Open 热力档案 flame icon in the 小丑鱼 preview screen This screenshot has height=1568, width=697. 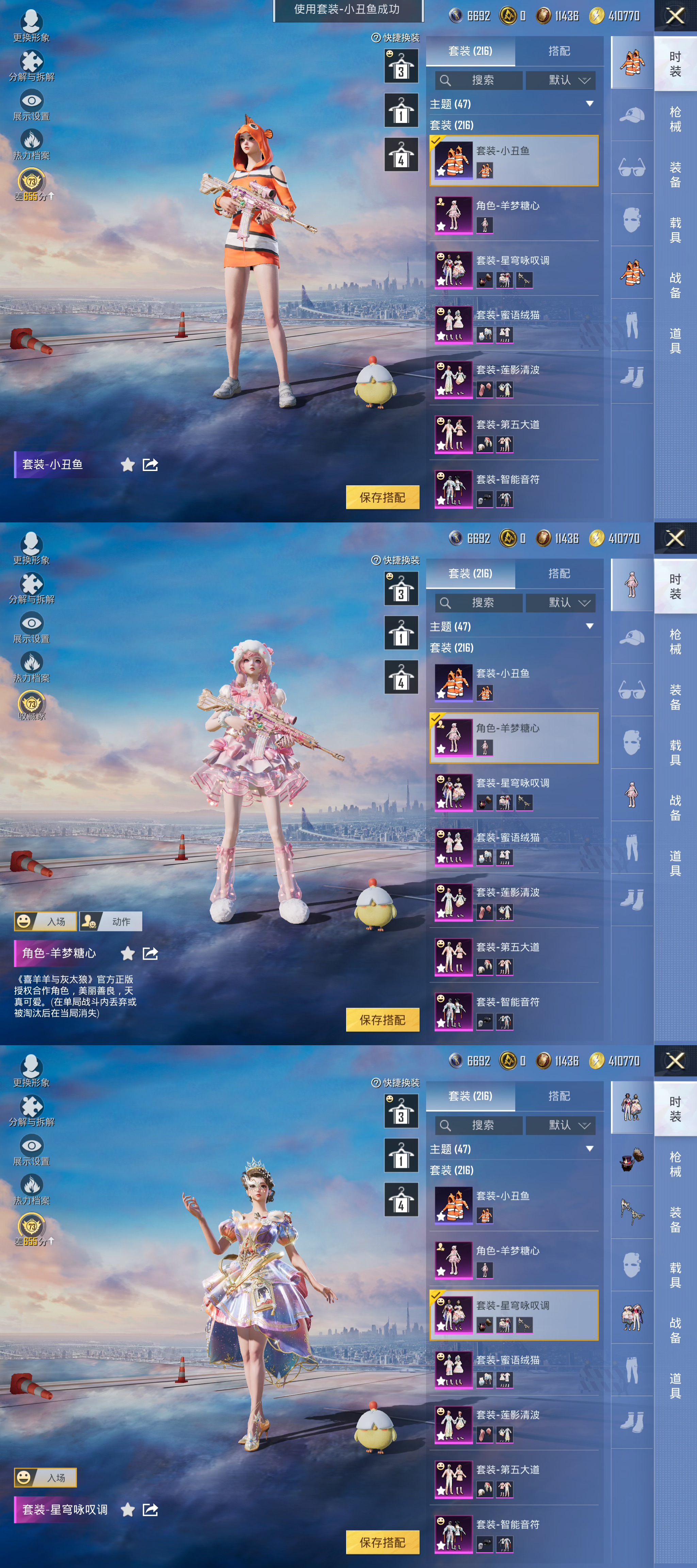pyautogui.click(x=32, y=144)
